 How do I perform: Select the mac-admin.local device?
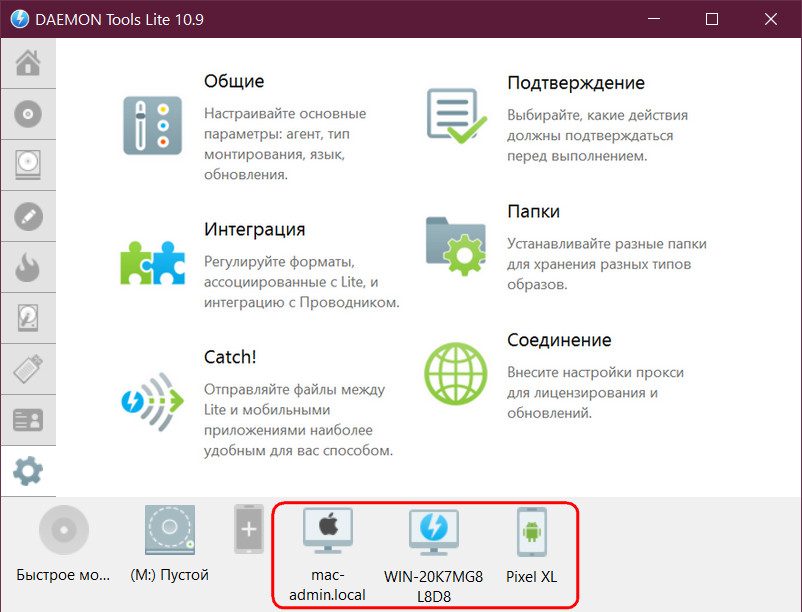coord(328,531)
